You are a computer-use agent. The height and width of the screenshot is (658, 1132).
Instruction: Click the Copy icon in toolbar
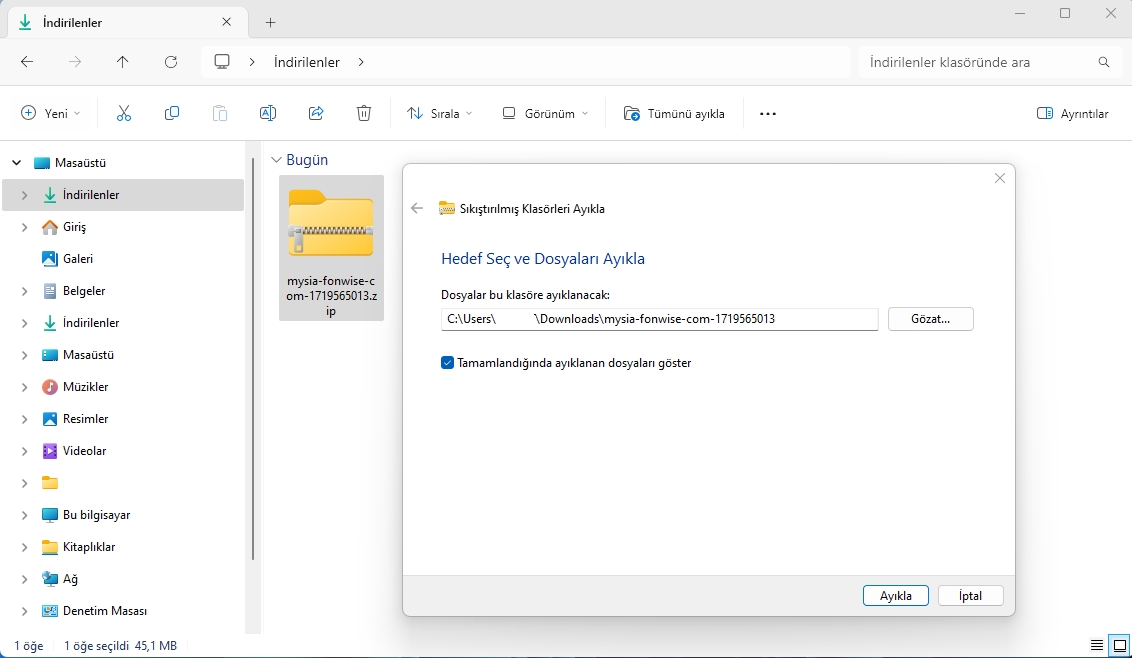(x=172, y=113)
